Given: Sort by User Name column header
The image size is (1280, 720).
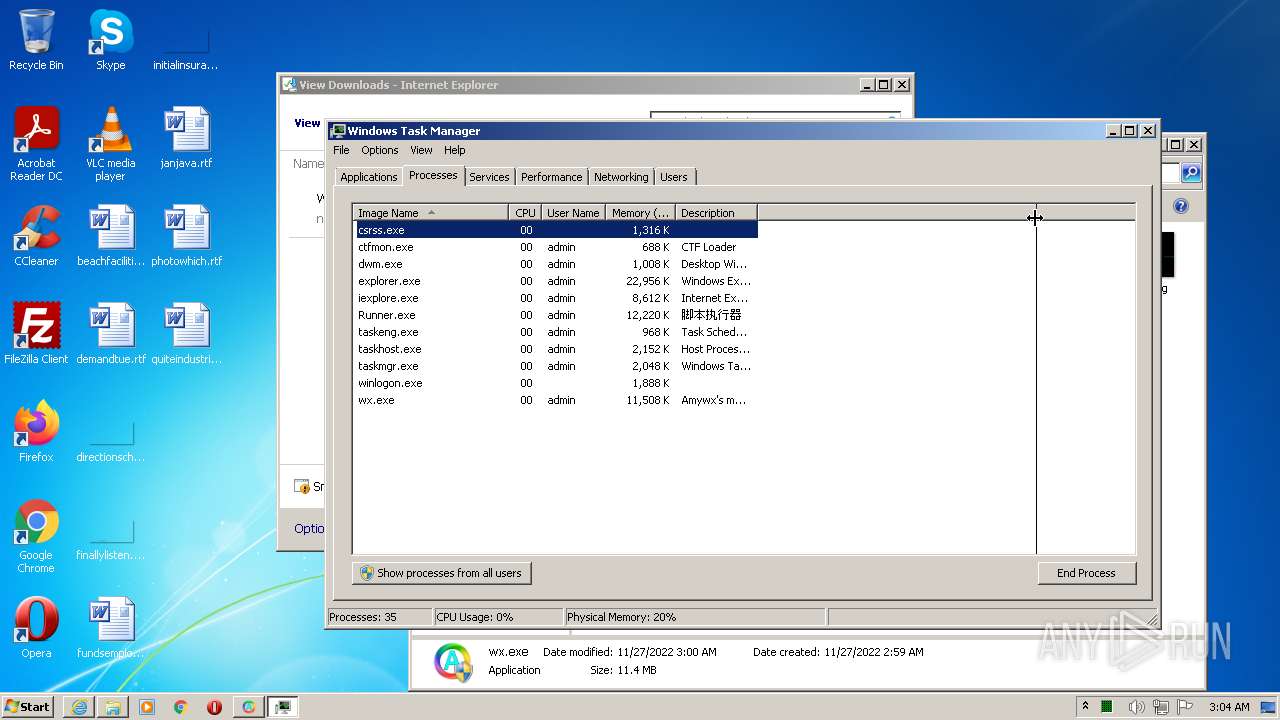Looking at the screenshot, I should tap(573, 212).
